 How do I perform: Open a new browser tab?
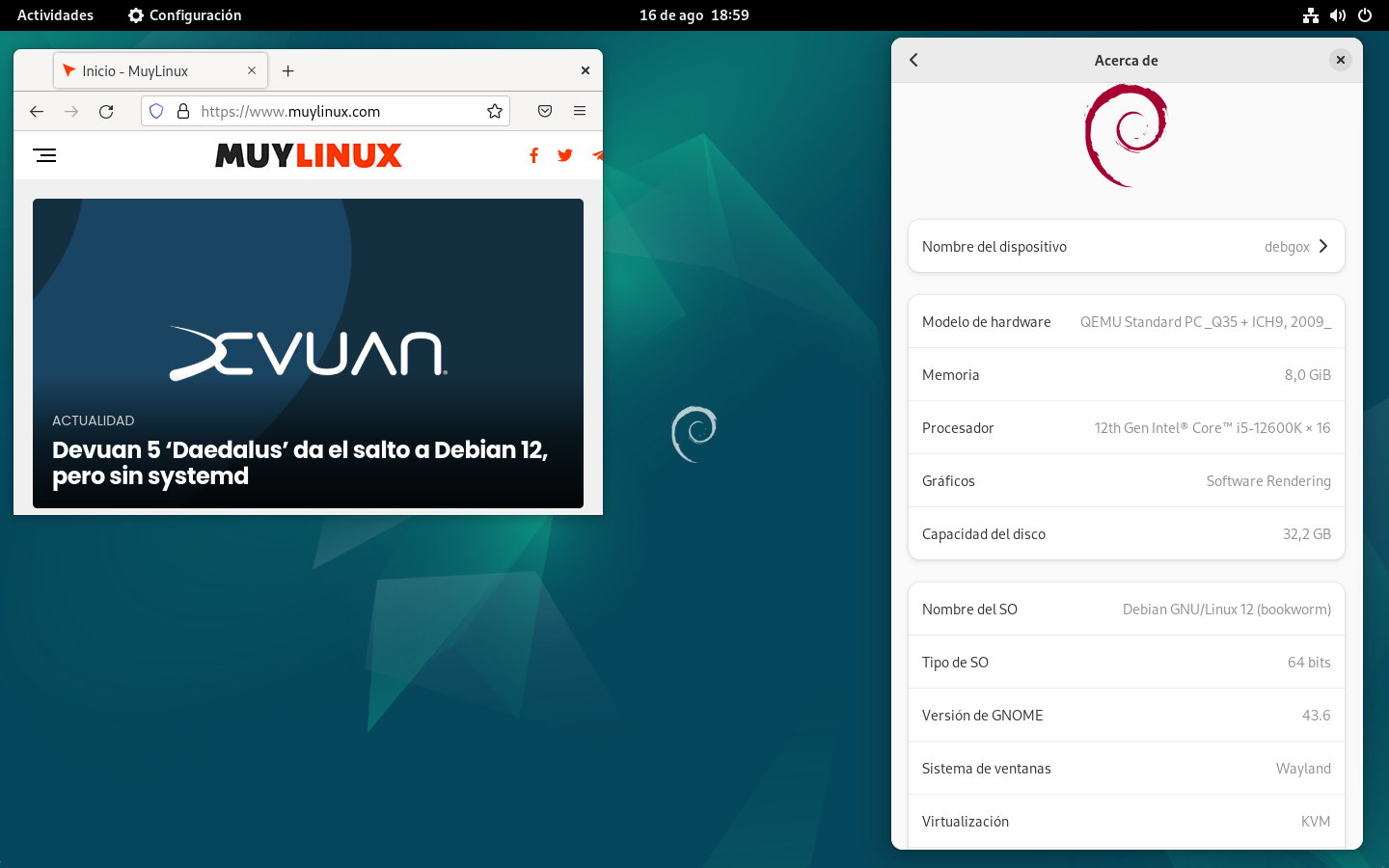pyautogui.click(x=287, y=70)
